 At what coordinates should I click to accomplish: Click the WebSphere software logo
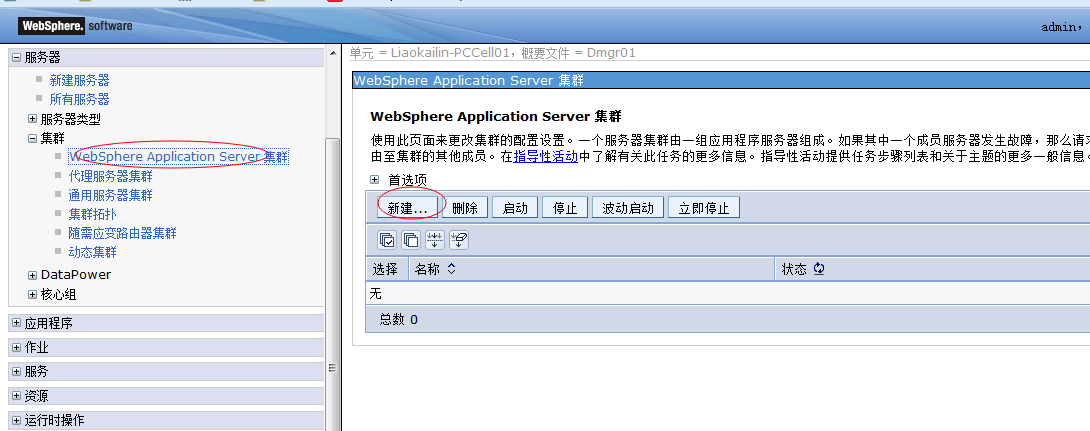coord(75,26)
